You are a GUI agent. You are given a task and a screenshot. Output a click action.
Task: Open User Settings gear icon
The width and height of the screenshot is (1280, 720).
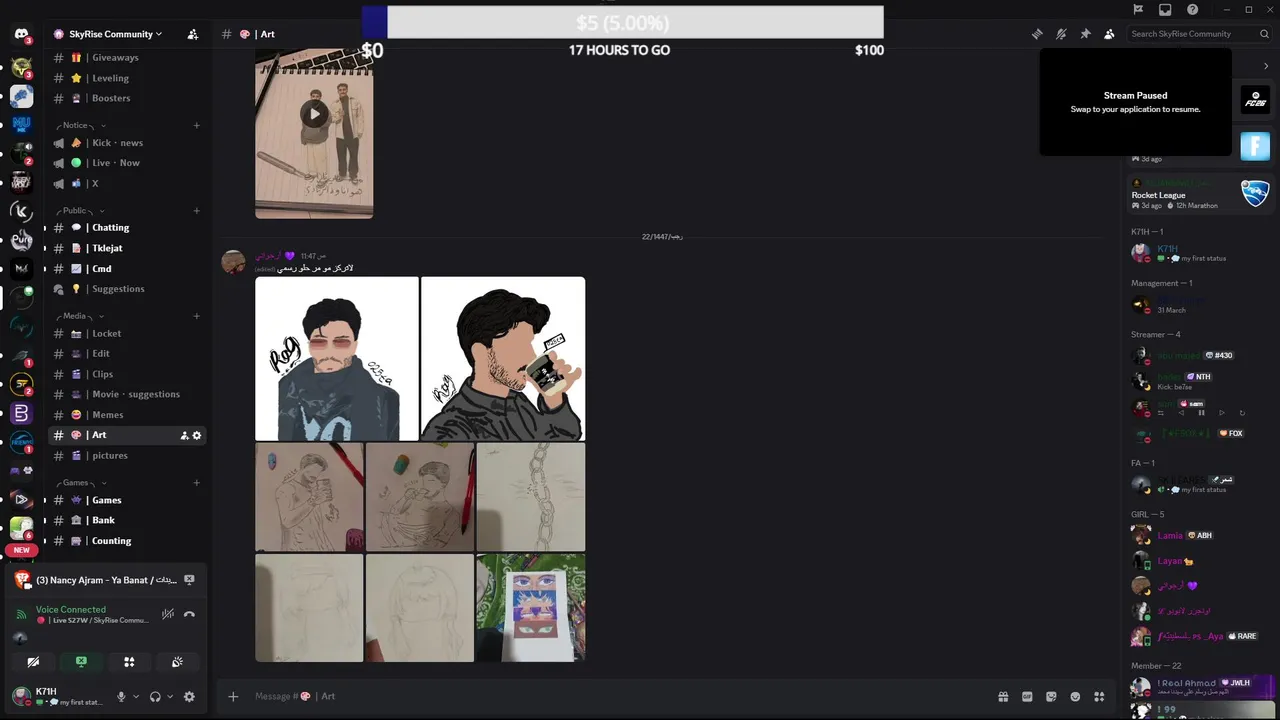pyautogui.click(x=189, y=697)
